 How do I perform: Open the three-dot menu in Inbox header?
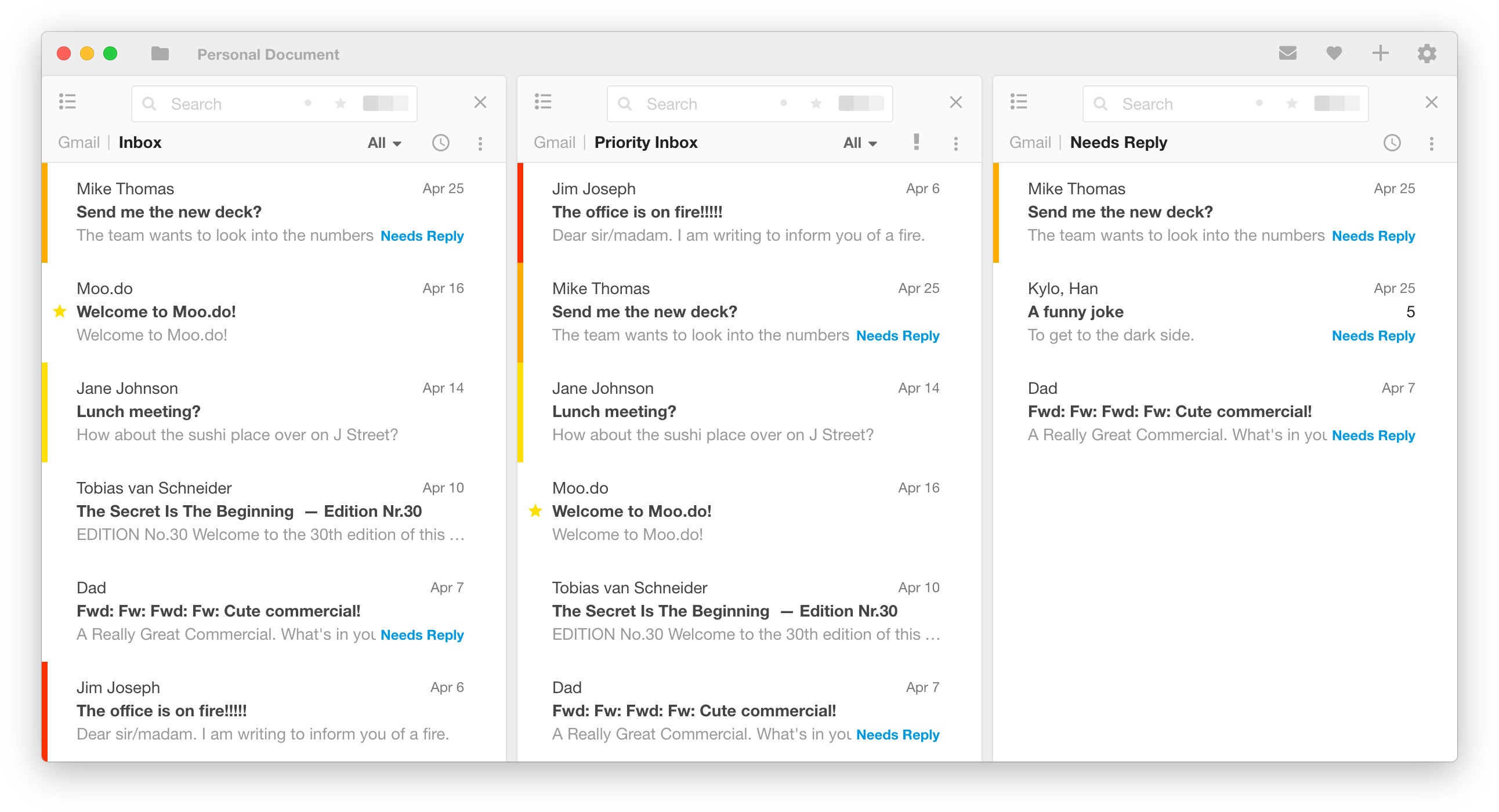(x=480, y=144)
